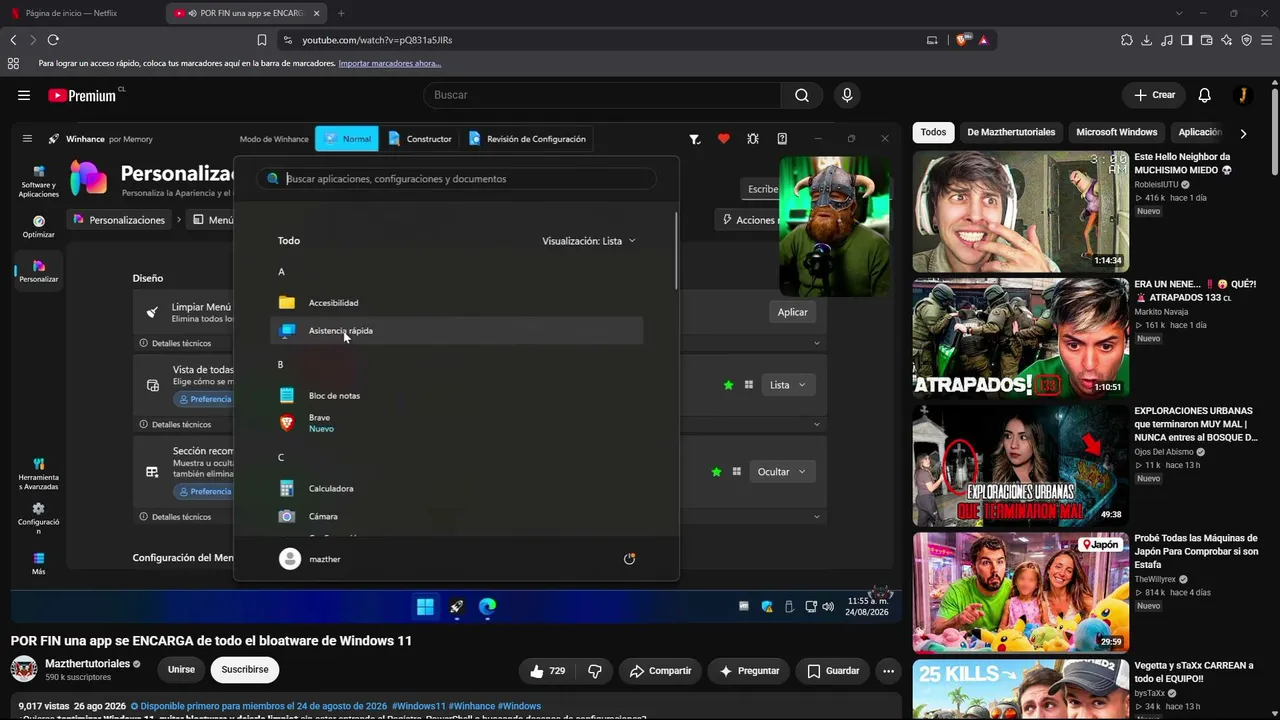Click the Windows Start button in the video
The height and width of the screenshot is (720, 1280).
(425, 606)
